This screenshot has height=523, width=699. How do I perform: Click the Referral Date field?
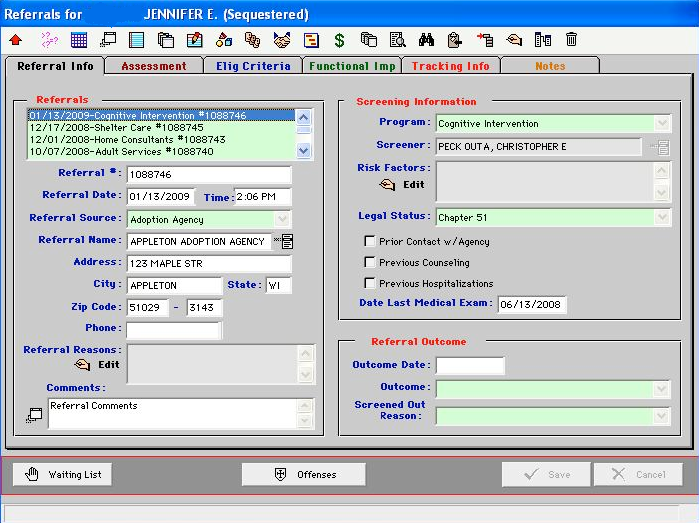click(x=161, y=196)
